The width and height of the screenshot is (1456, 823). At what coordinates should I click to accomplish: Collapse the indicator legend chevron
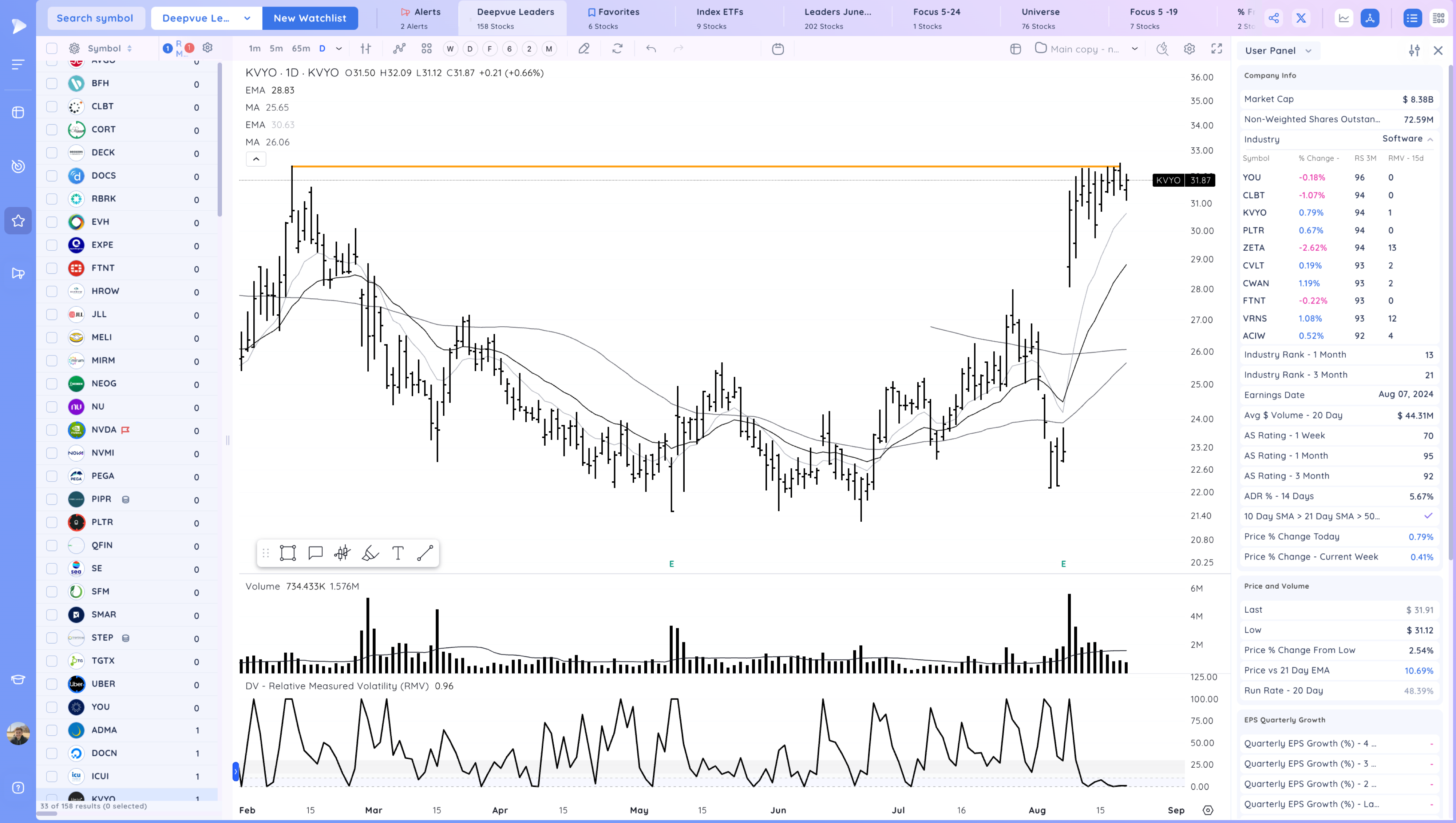click(256, 159)
